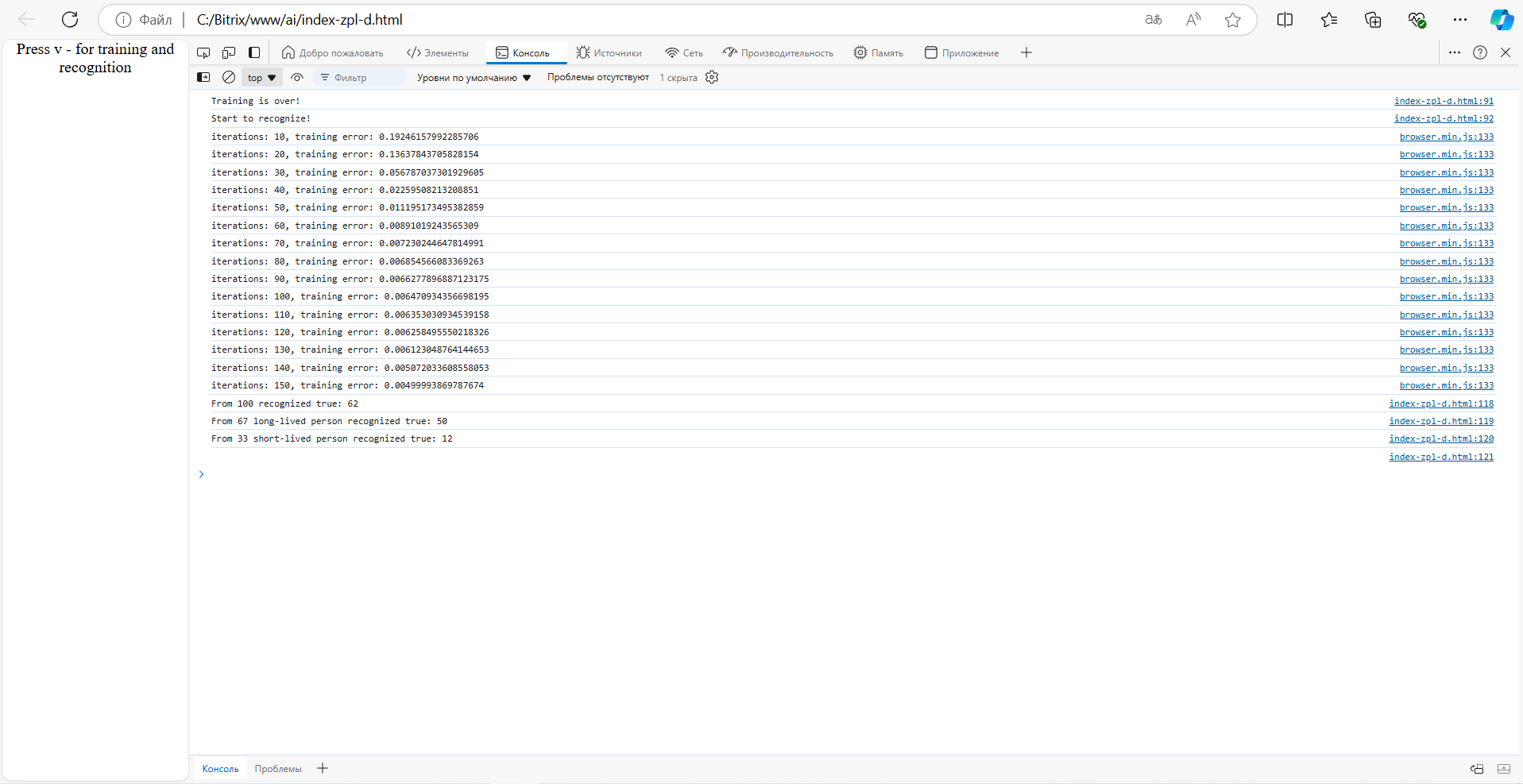Viewport: 1523px width, 784px height.
Task: Expand the log levels default dropdown
Action: point(474,78)
